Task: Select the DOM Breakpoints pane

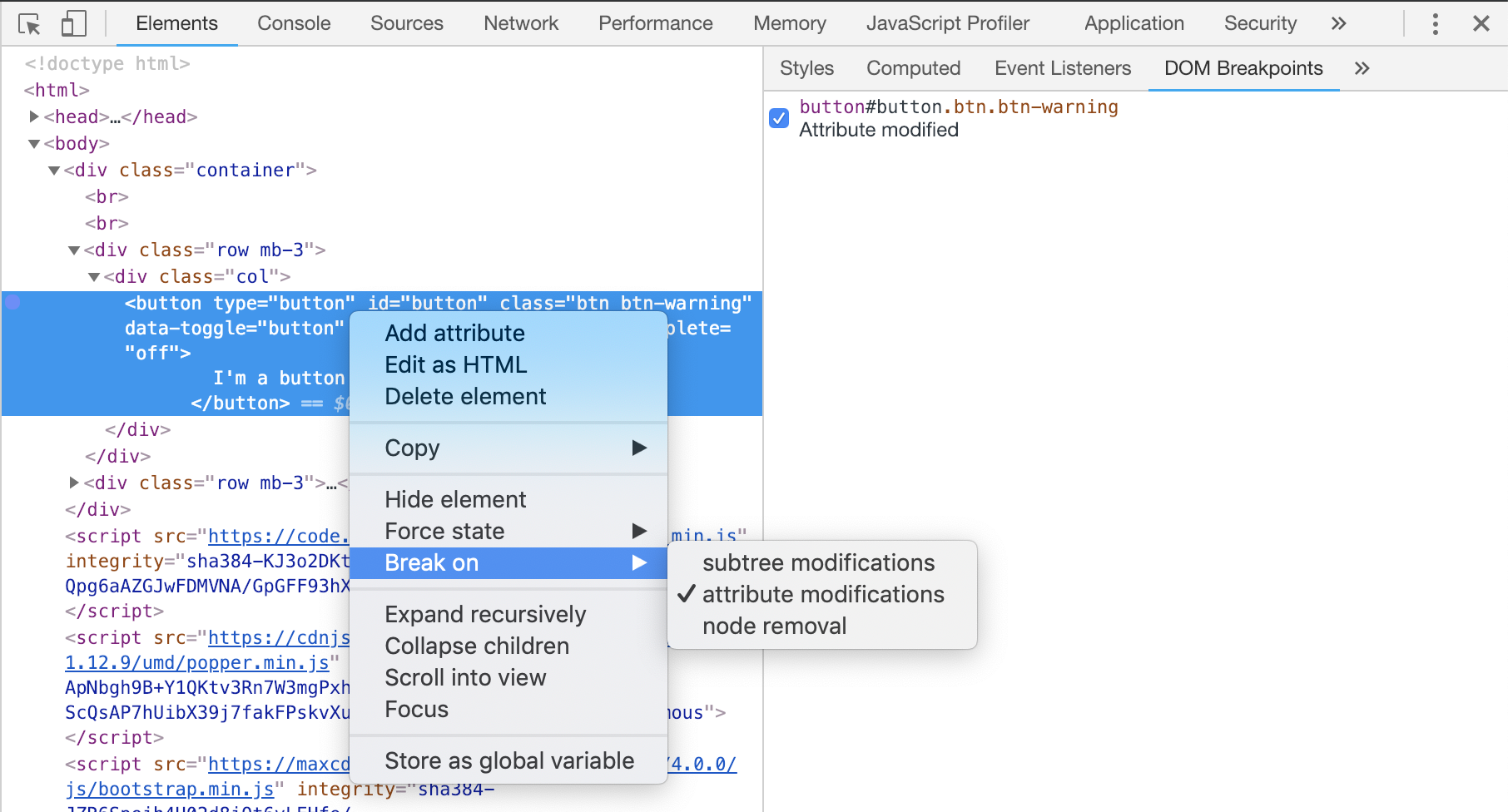Action: [1243, 68]
